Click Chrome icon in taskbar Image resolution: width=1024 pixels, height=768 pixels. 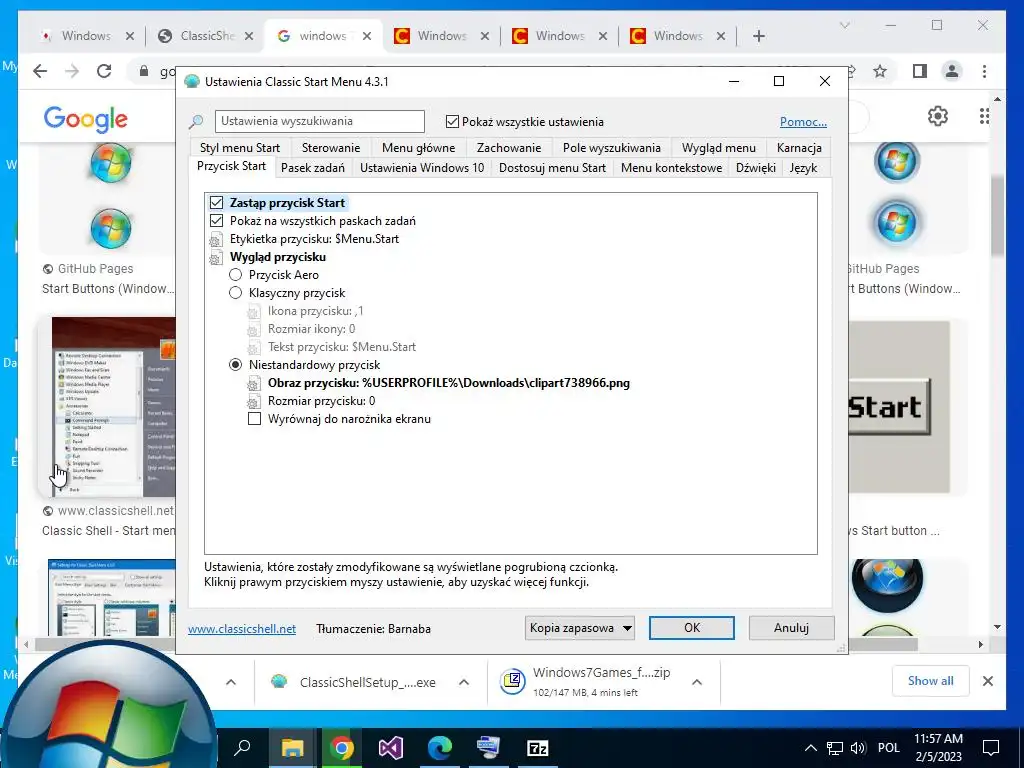[x=342, y=748]
